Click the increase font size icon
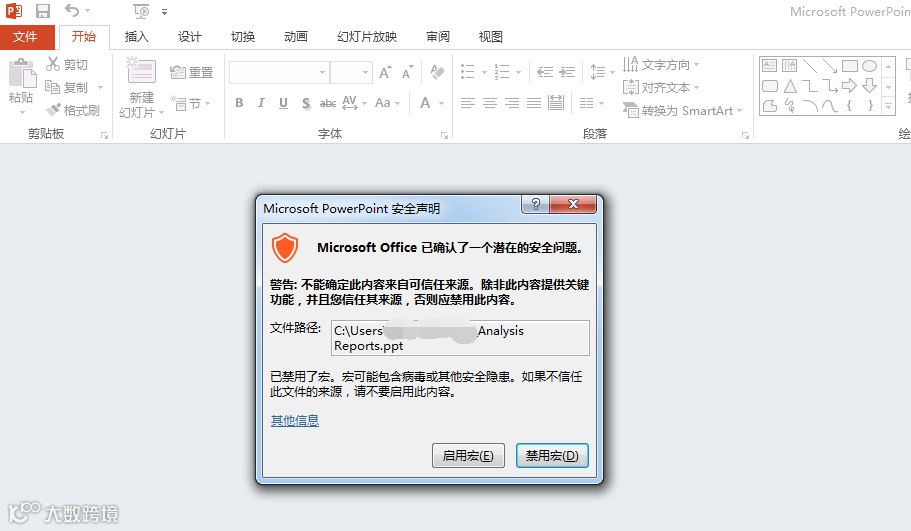 385,72
